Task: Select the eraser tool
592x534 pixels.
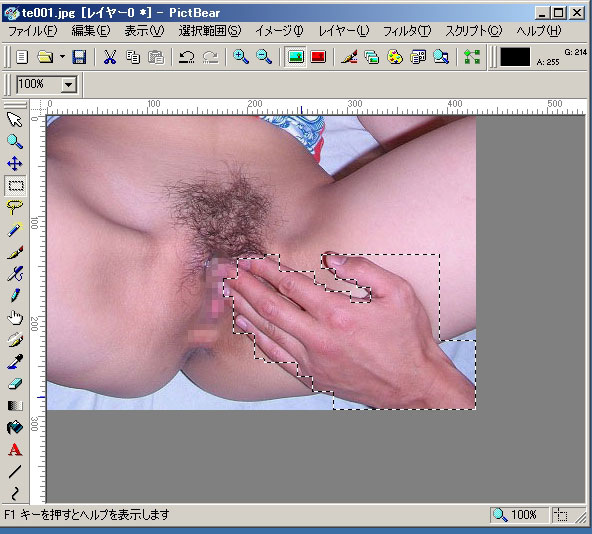Action: click(x=15, y=384)
